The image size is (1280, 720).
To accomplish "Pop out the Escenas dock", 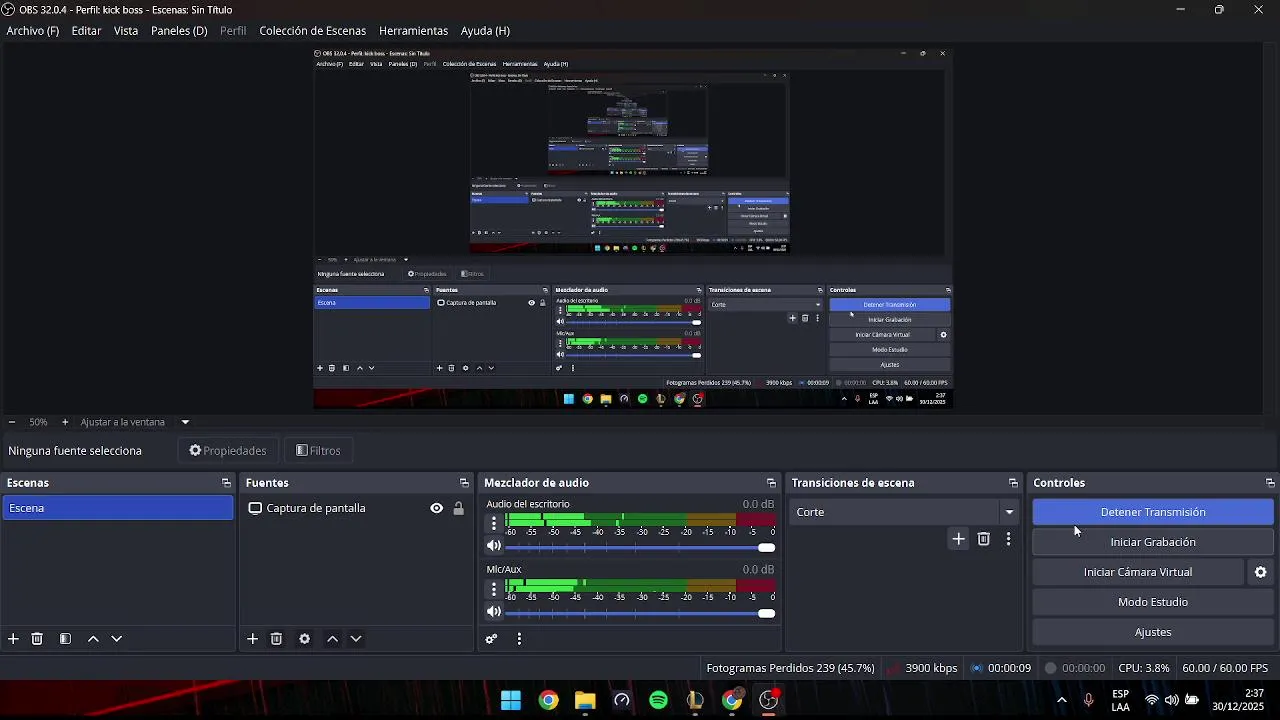I will click(x=226, y=483).
